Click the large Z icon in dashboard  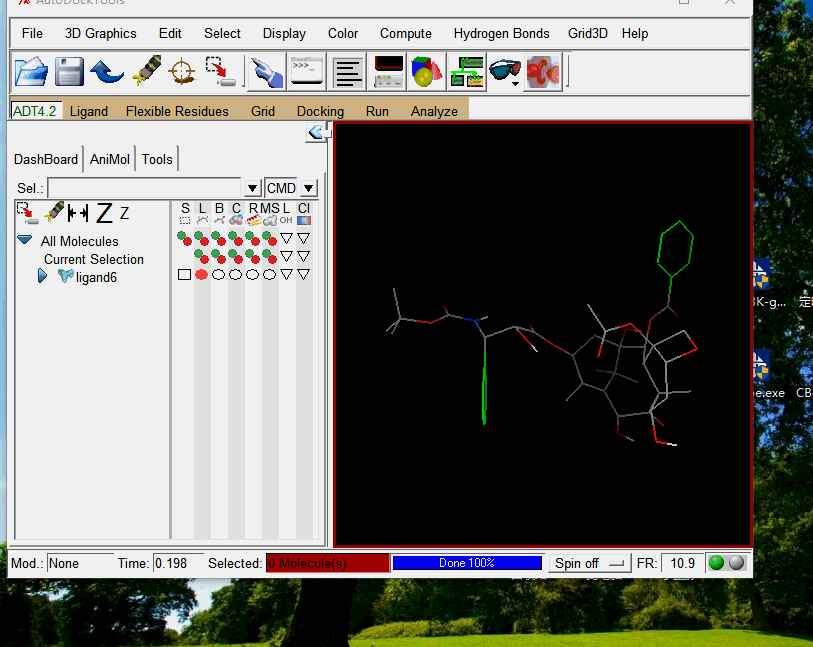point(104,213)
